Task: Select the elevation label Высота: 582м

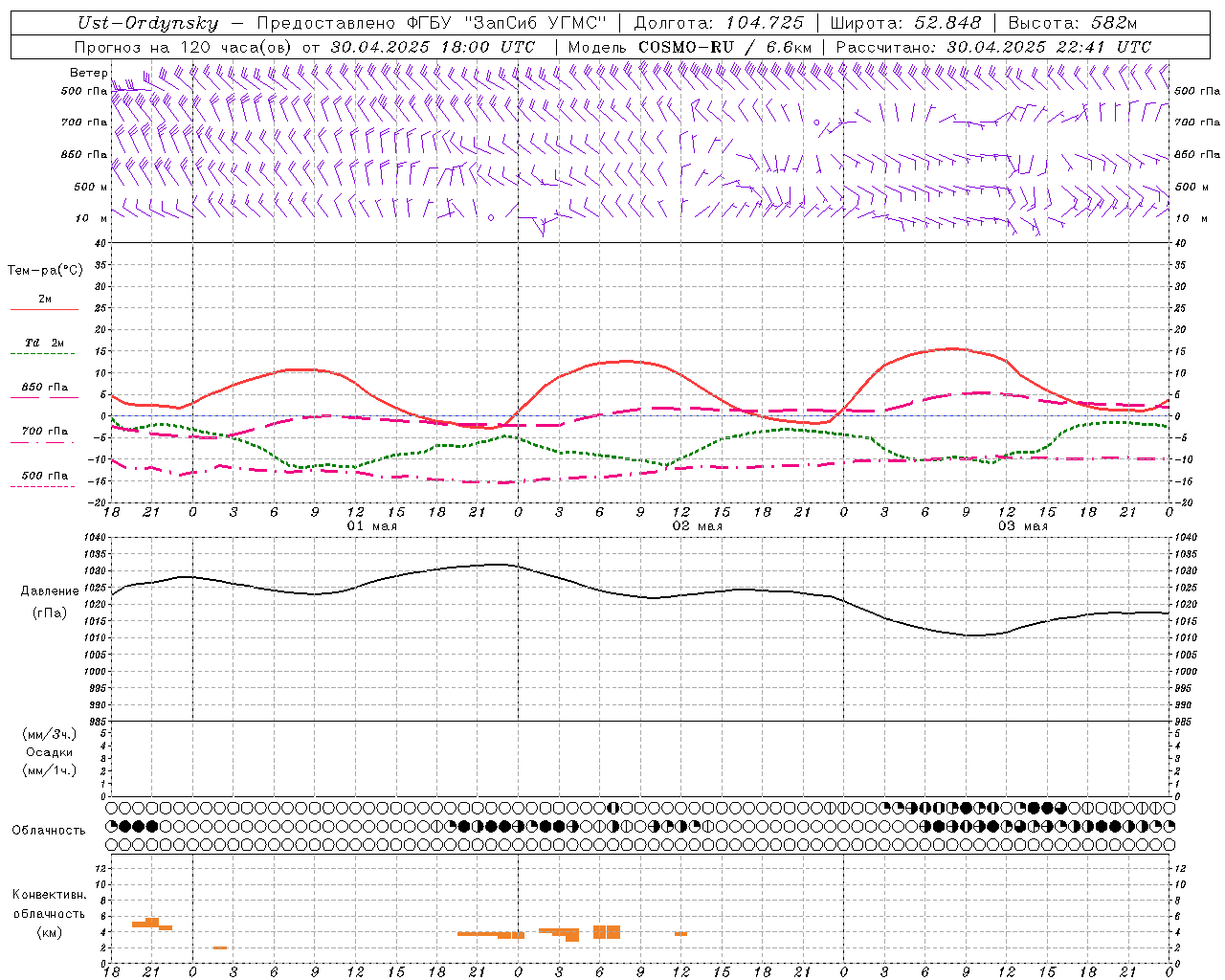Action: click(x=1072, y=23)
